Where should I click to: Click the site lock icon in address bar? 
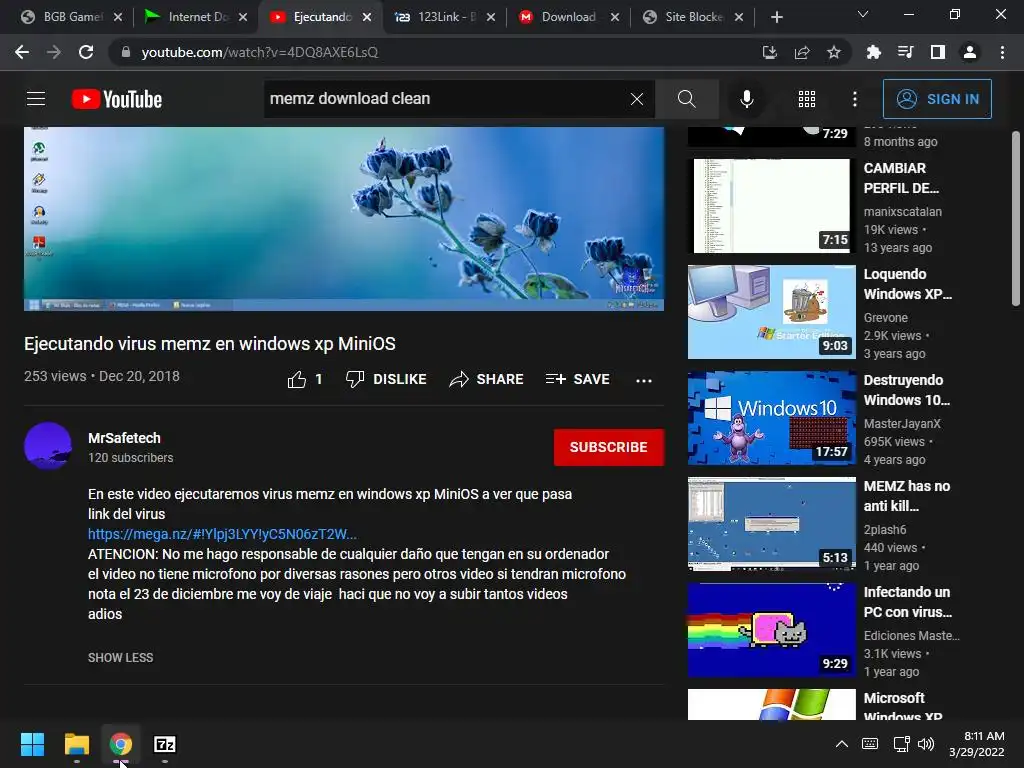click(x=125, y=52)
